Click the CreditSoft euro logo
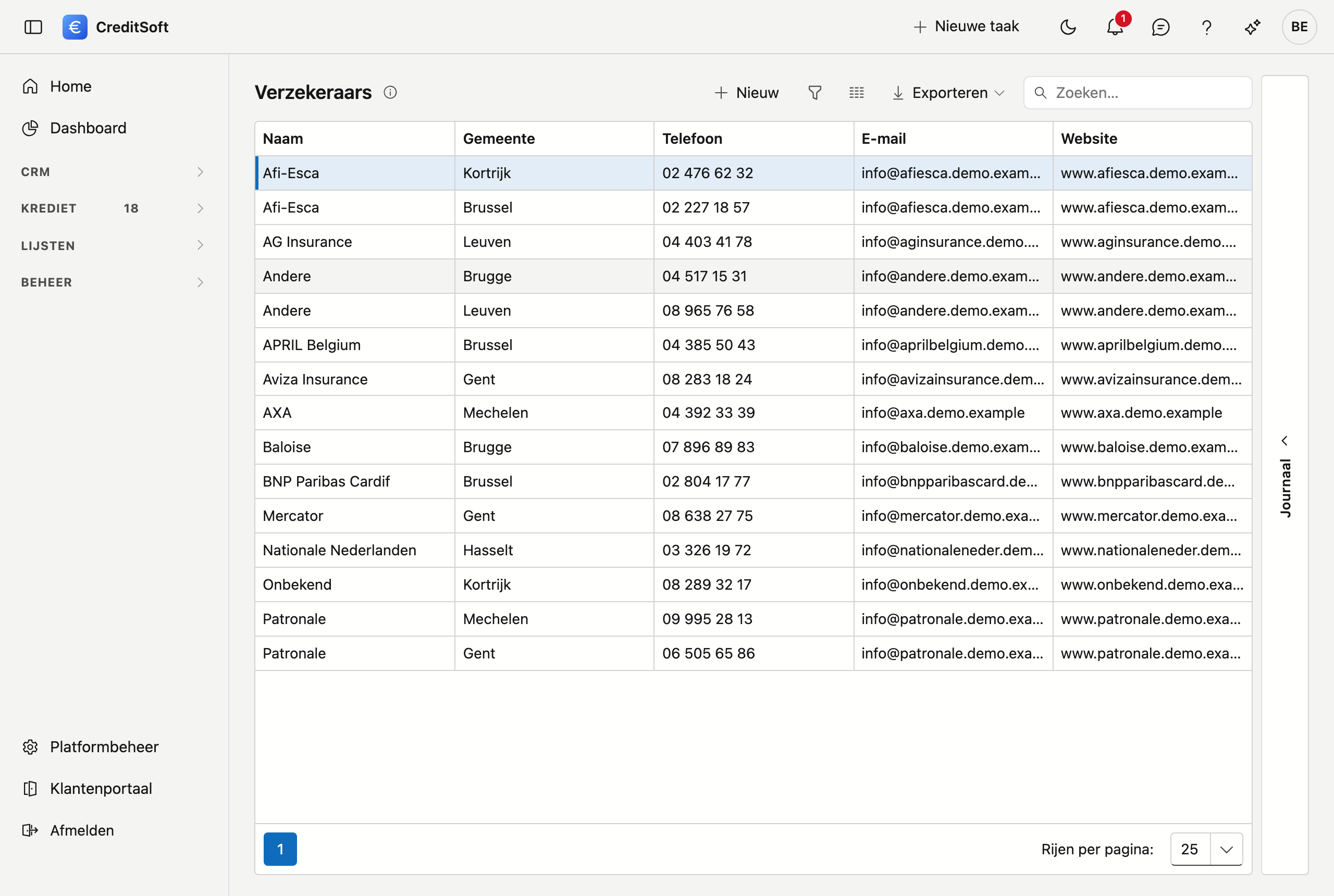 [75, 27]
